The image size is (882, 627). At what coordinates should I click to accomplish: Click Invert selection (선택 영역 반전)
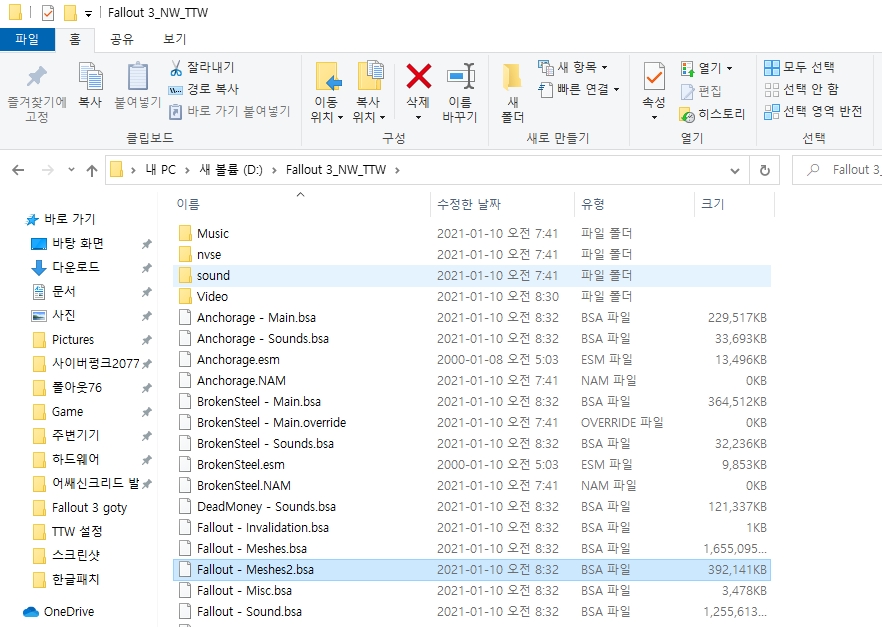point(813,111)
